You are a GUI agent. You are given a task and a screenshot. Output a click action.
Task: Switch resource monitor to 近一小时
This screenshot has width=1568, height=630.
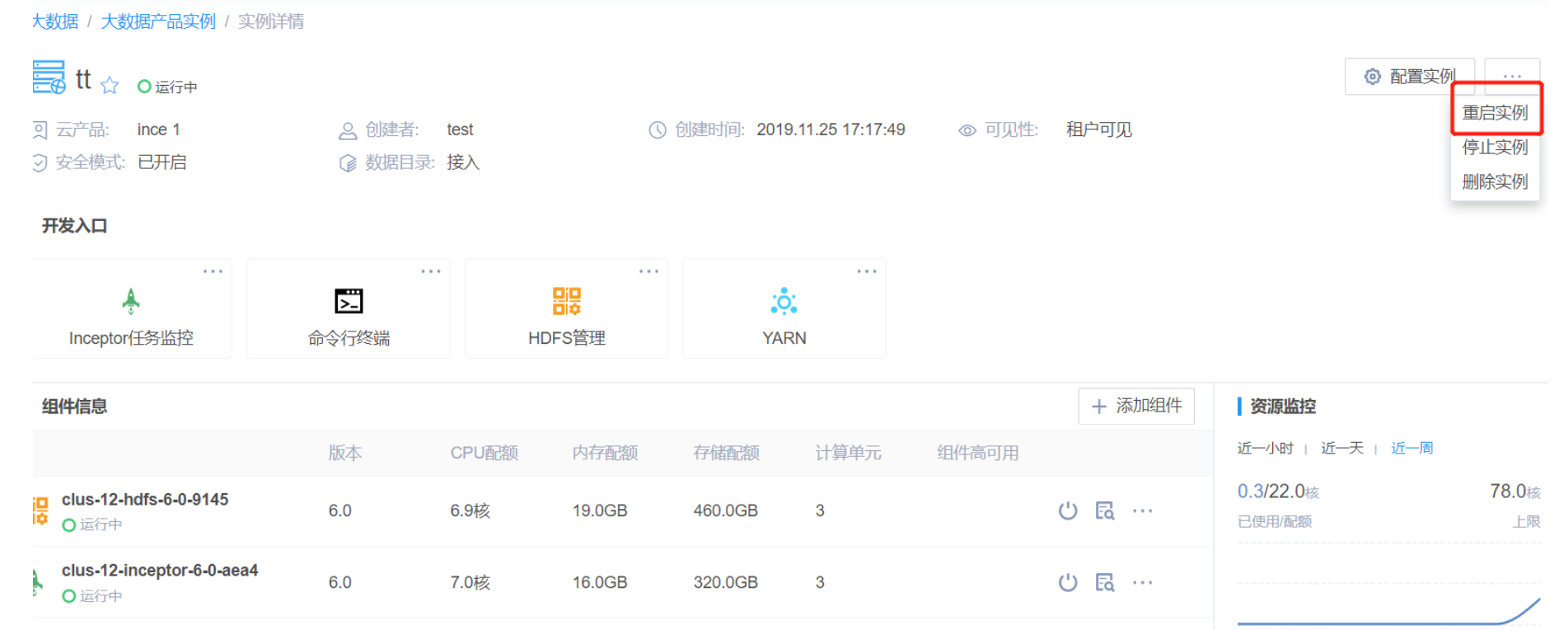(x=1265, y=449)
